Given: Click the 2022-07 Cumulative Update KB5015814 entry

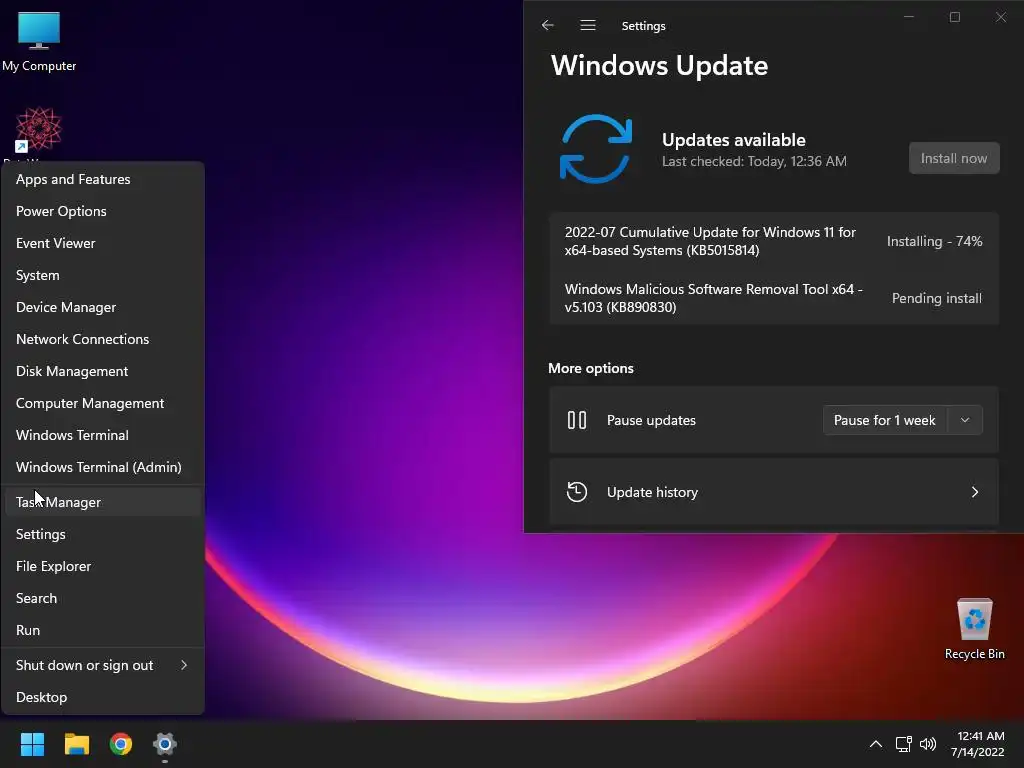Looking at the screenshot, I should tap(710, 241).
